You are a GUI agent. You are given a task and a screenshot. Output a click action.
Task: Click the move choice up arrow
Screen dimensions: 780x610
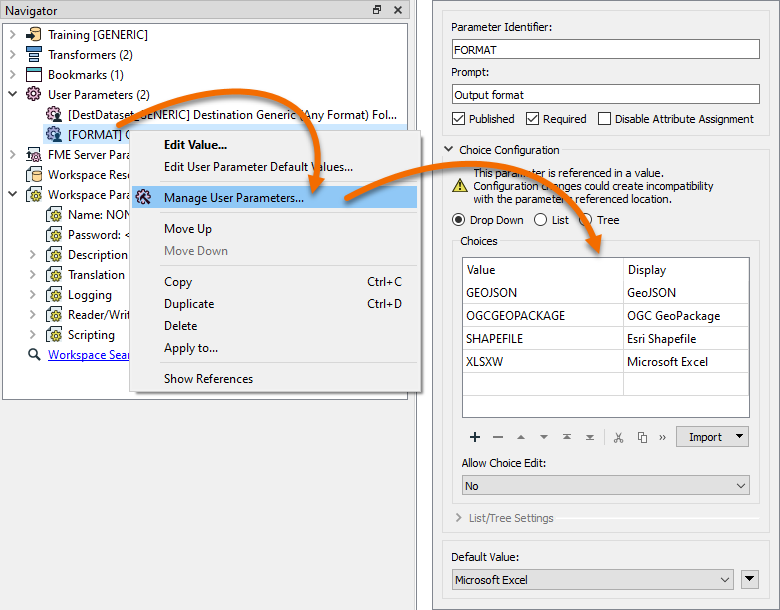click(521, 437)
